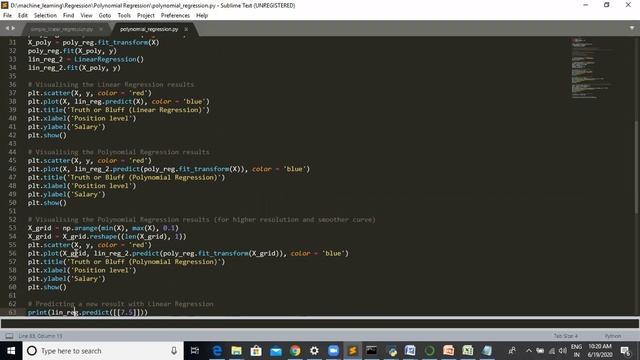The width and height of the screenshot is (640, 360).
Task: Open the notepad-style last taskbar app icon
Action: click(487, 351)
